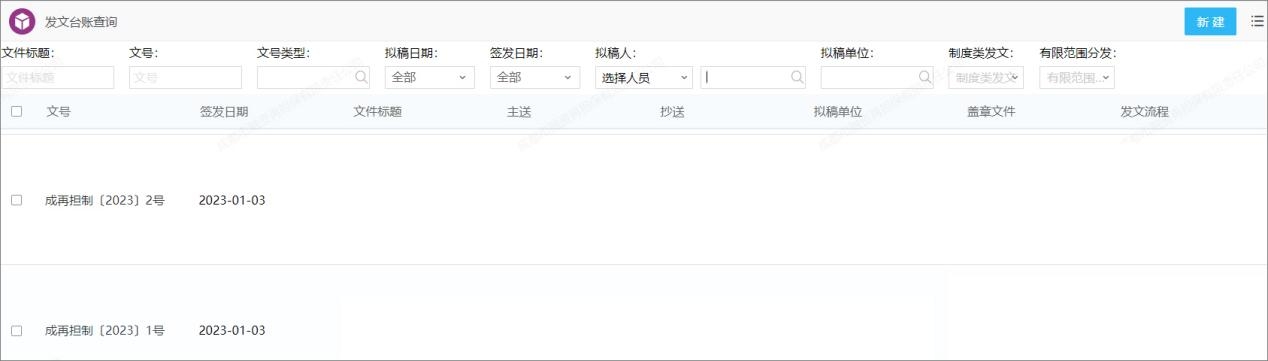Click the 主送 column header
This screenshot has width=1268, height=361.
519,112
